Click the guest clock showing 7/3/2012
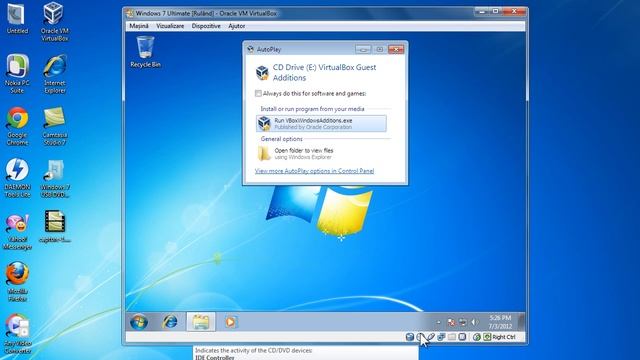Image resolution: width=640 pixels, height=360 pixels. click(500, 322)
